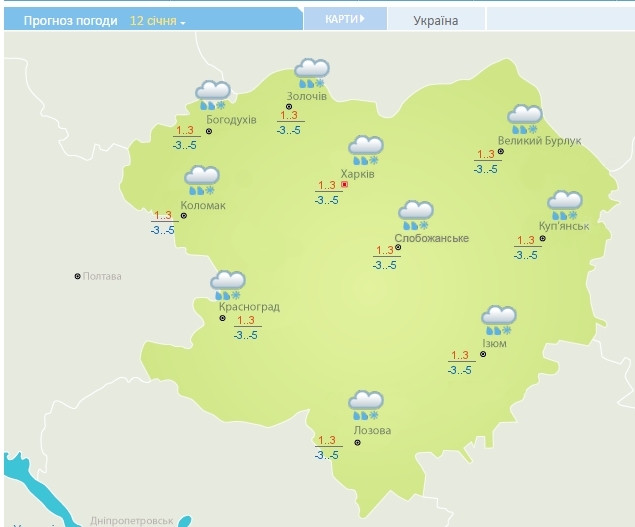The image size is (635, 527).
Task: Click the Дніпропетровськ label on the map
Action: click(x=131, y=520)
